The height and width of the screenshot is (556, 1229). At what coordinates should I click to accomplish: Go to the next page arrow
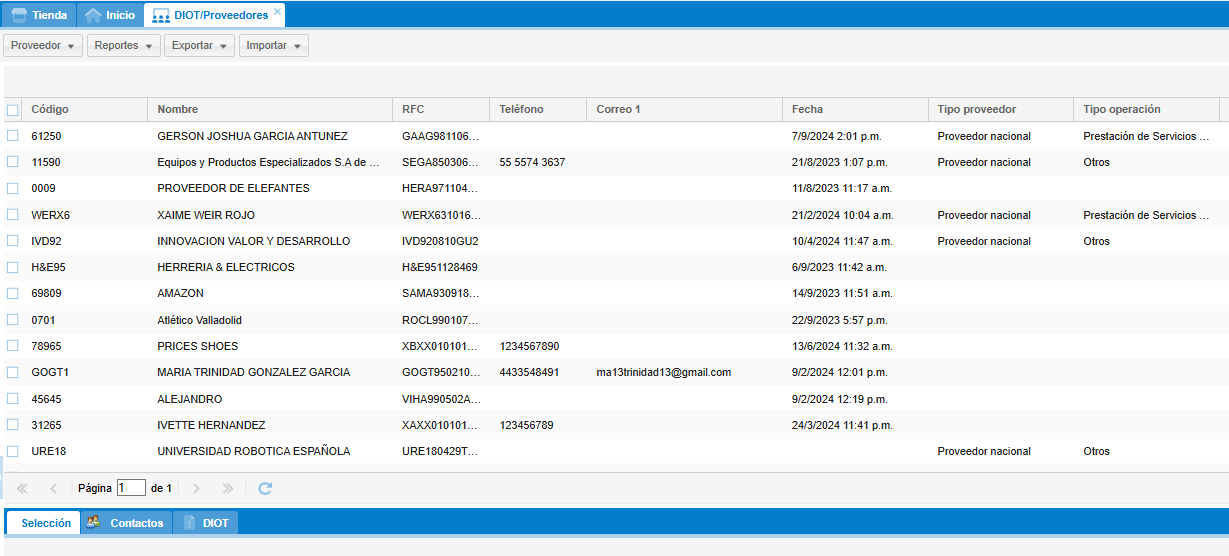point(196,489)
